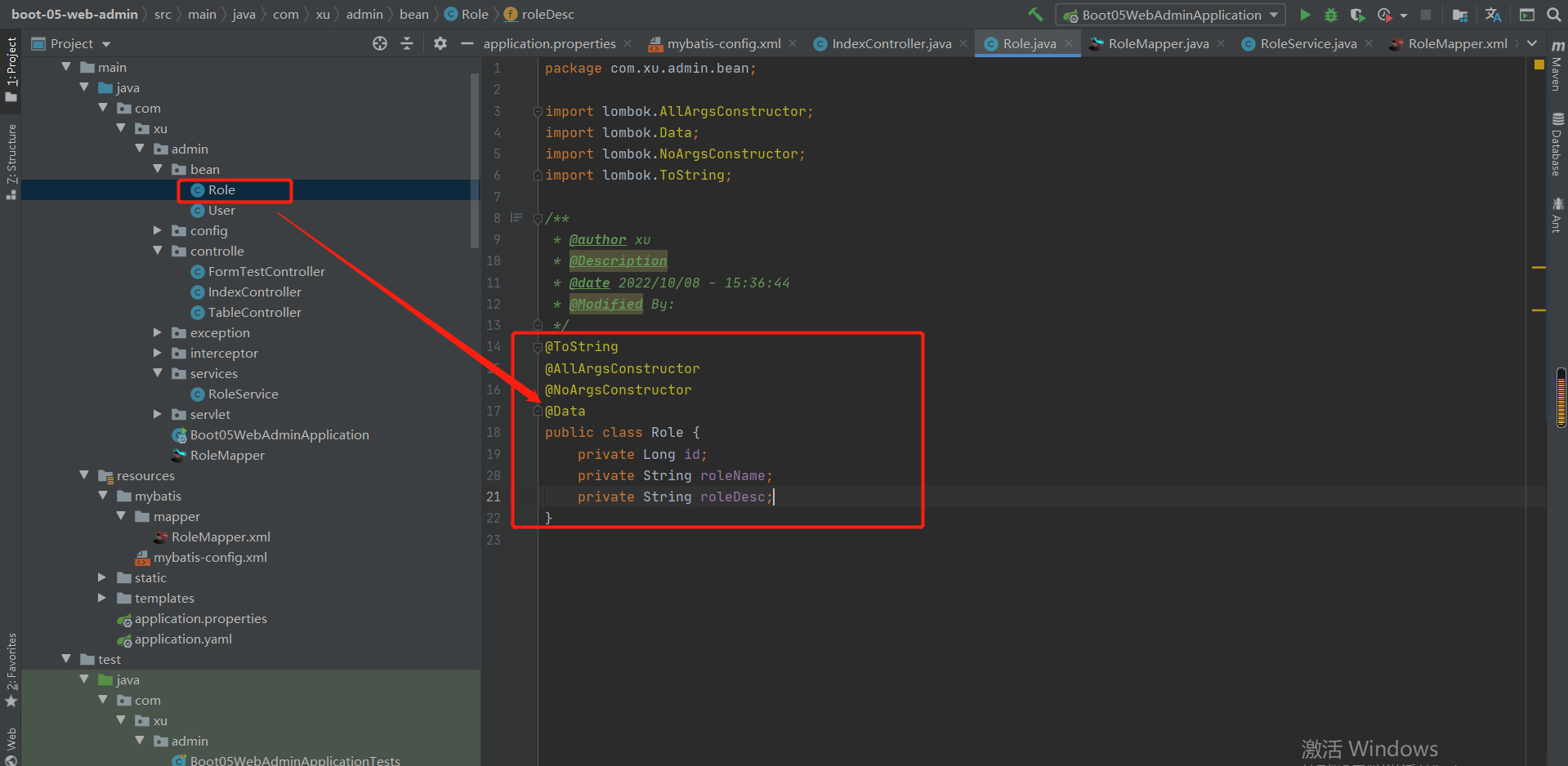Toggle the Ant tool window
Screen dimensions: 1568x766
coord(1557,216)
